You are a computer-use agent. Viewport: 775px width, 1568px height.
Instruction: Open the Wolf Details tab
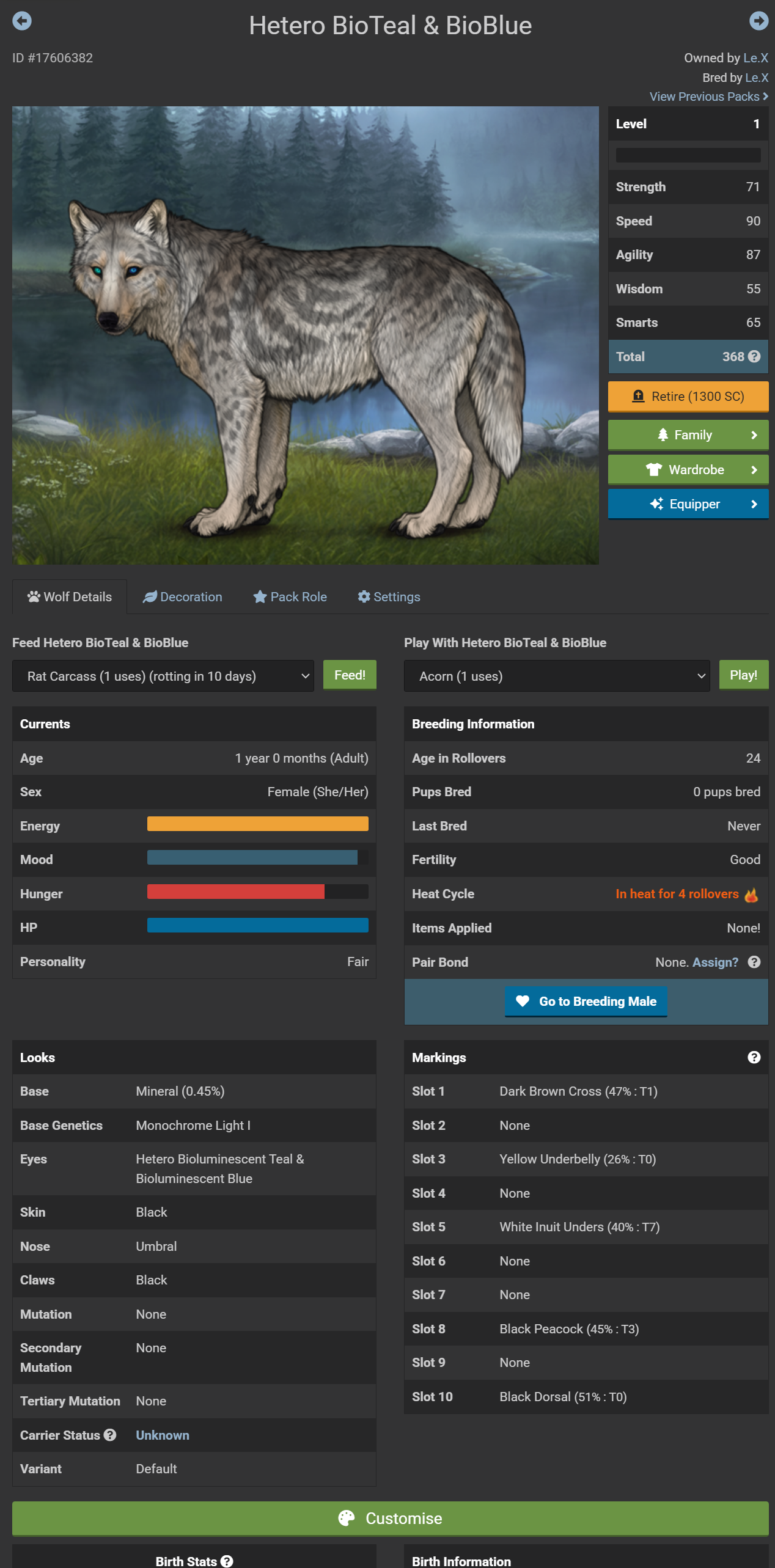(70, 596)
